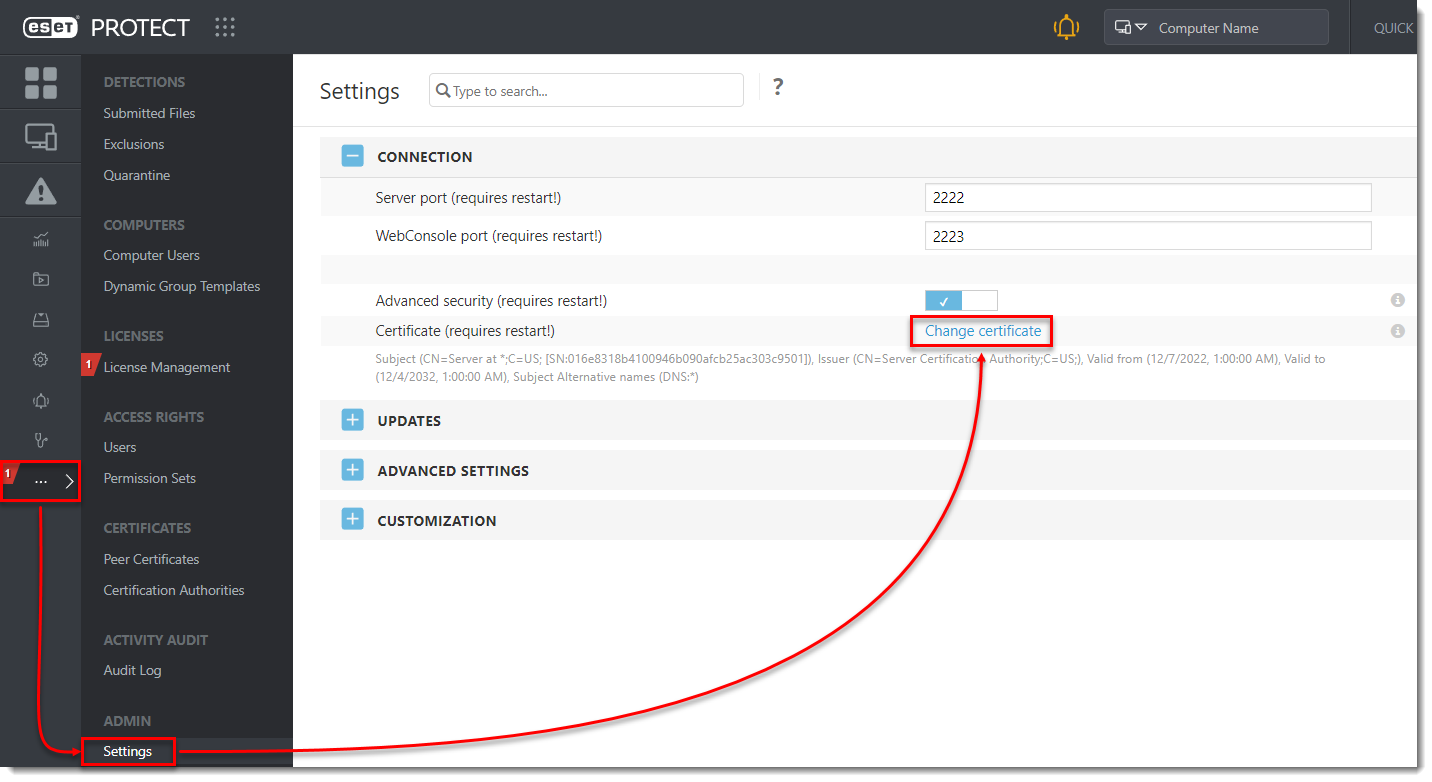Open Quarantine menu item

tap(137, 175)
